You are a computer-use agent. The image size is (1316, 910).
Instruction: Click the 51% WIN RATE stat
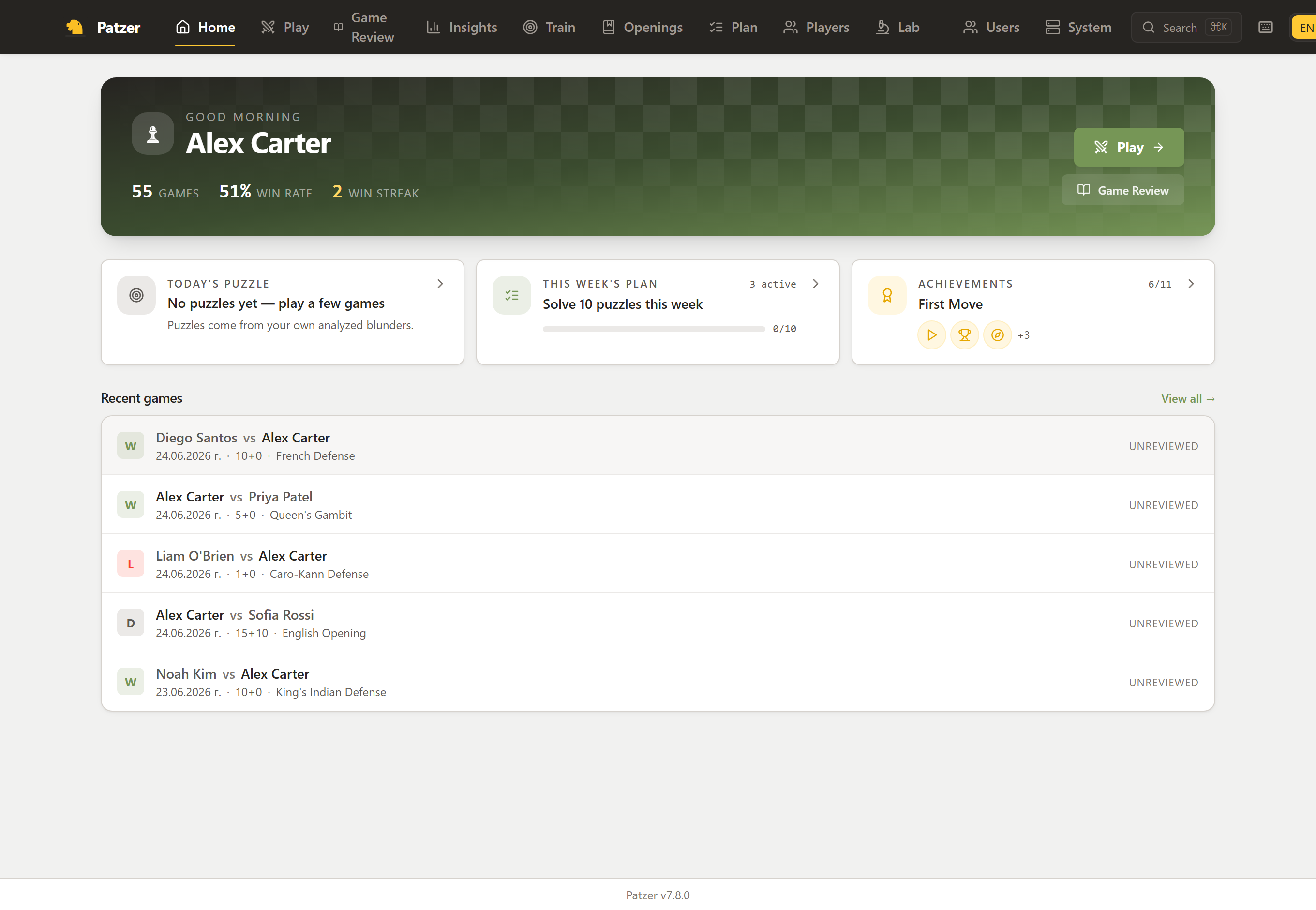click(x=266, y=192)
